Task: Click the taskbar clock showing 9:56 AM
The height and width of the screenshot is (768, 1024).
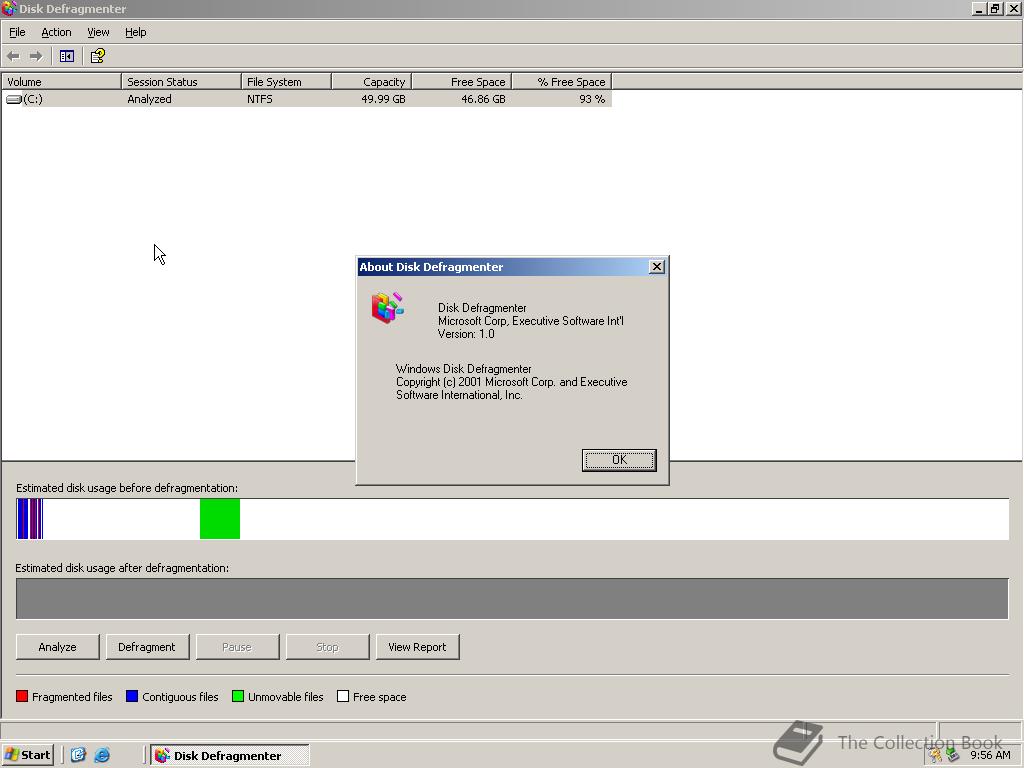Action: [x=990, y=755]
